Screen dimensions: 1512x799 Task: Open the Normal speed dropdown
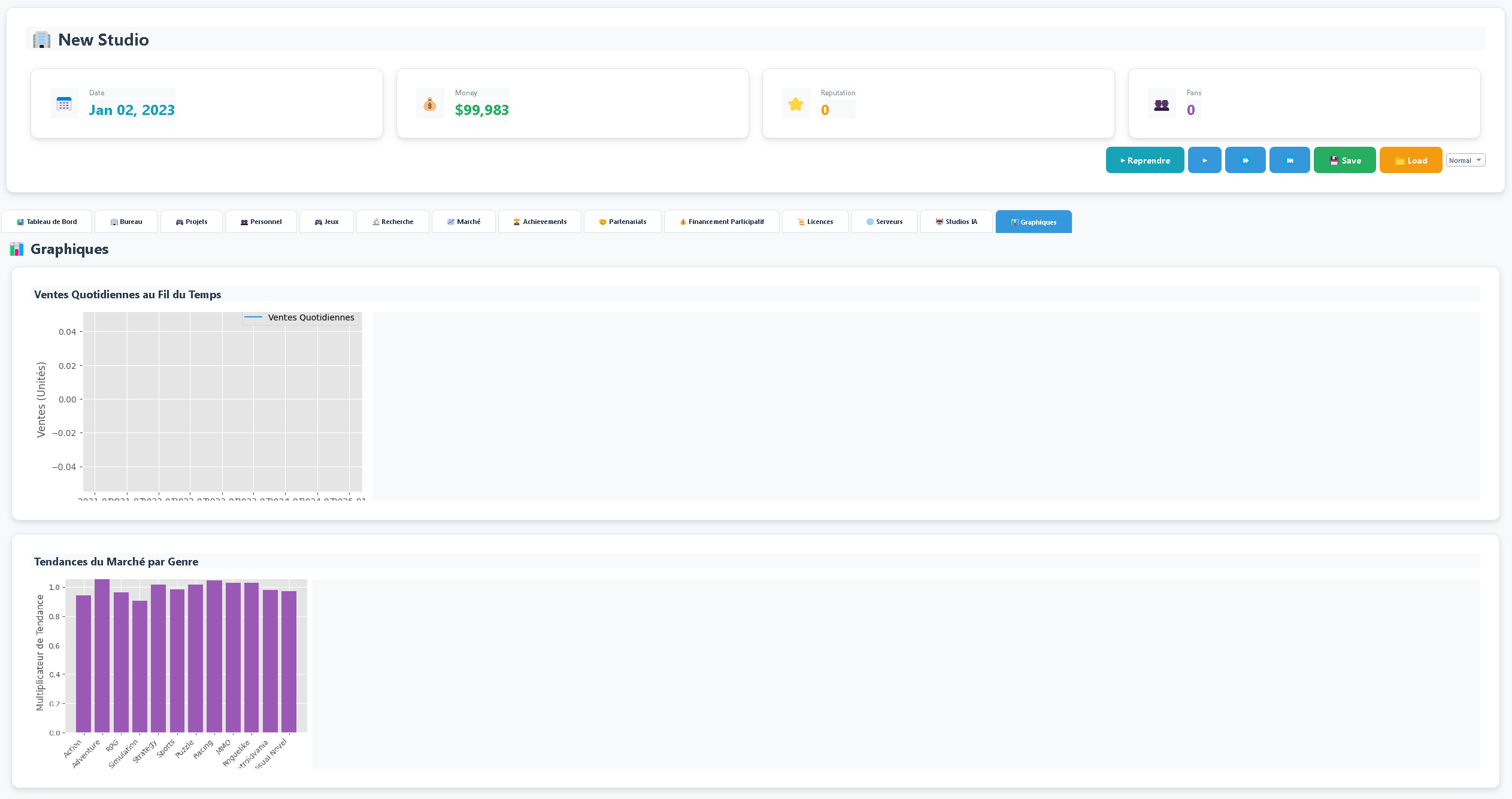[x=1465, y=160]
